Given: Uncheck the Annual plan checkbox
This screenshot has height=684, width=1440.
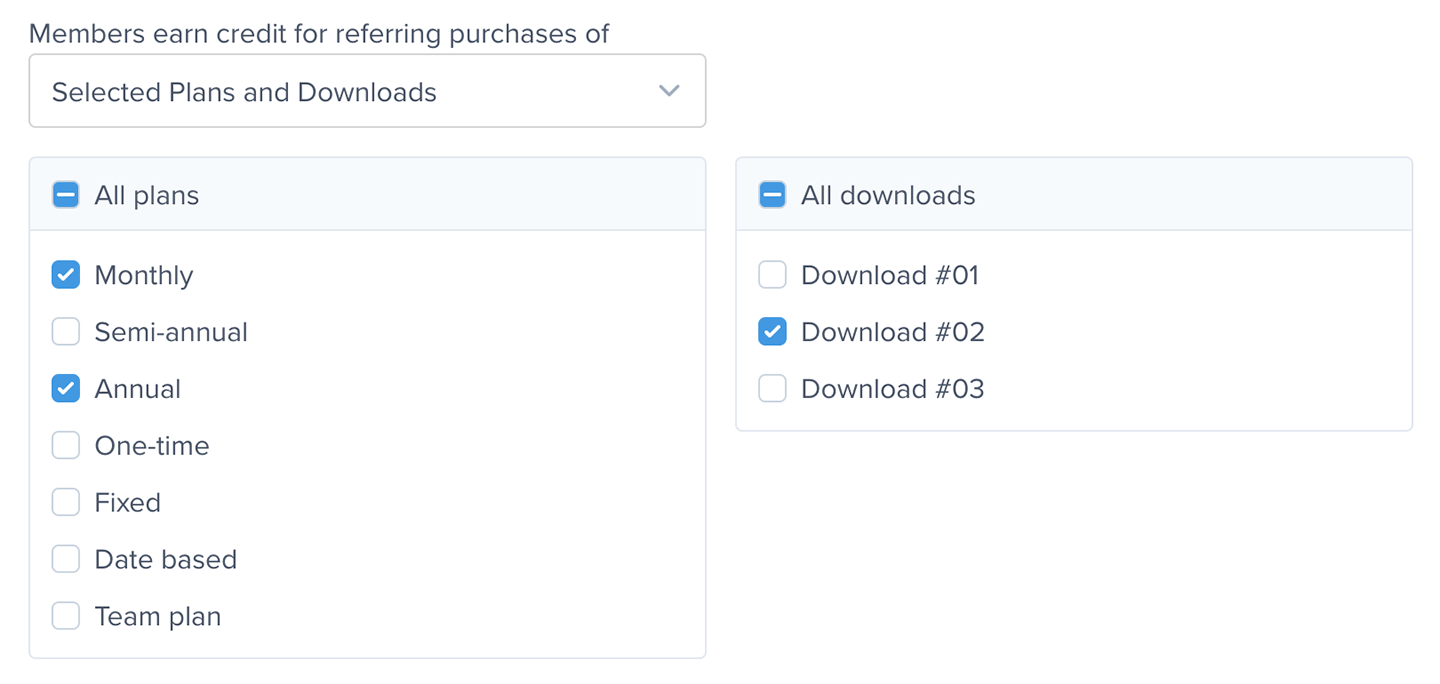Looking at the screenshot, I should click(x=66, y=389).
